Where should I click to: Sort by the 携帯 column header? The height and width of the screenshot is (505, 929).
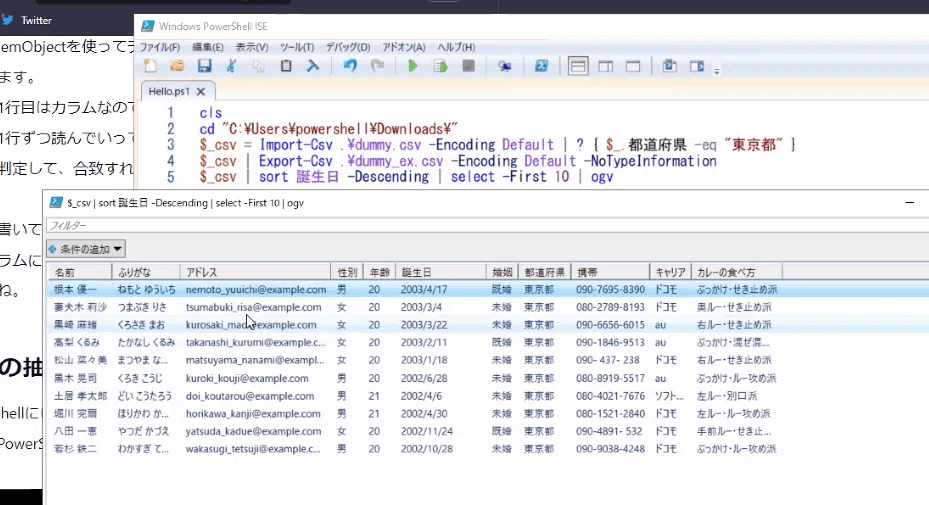pyautogui.click(x=610, y=272)
